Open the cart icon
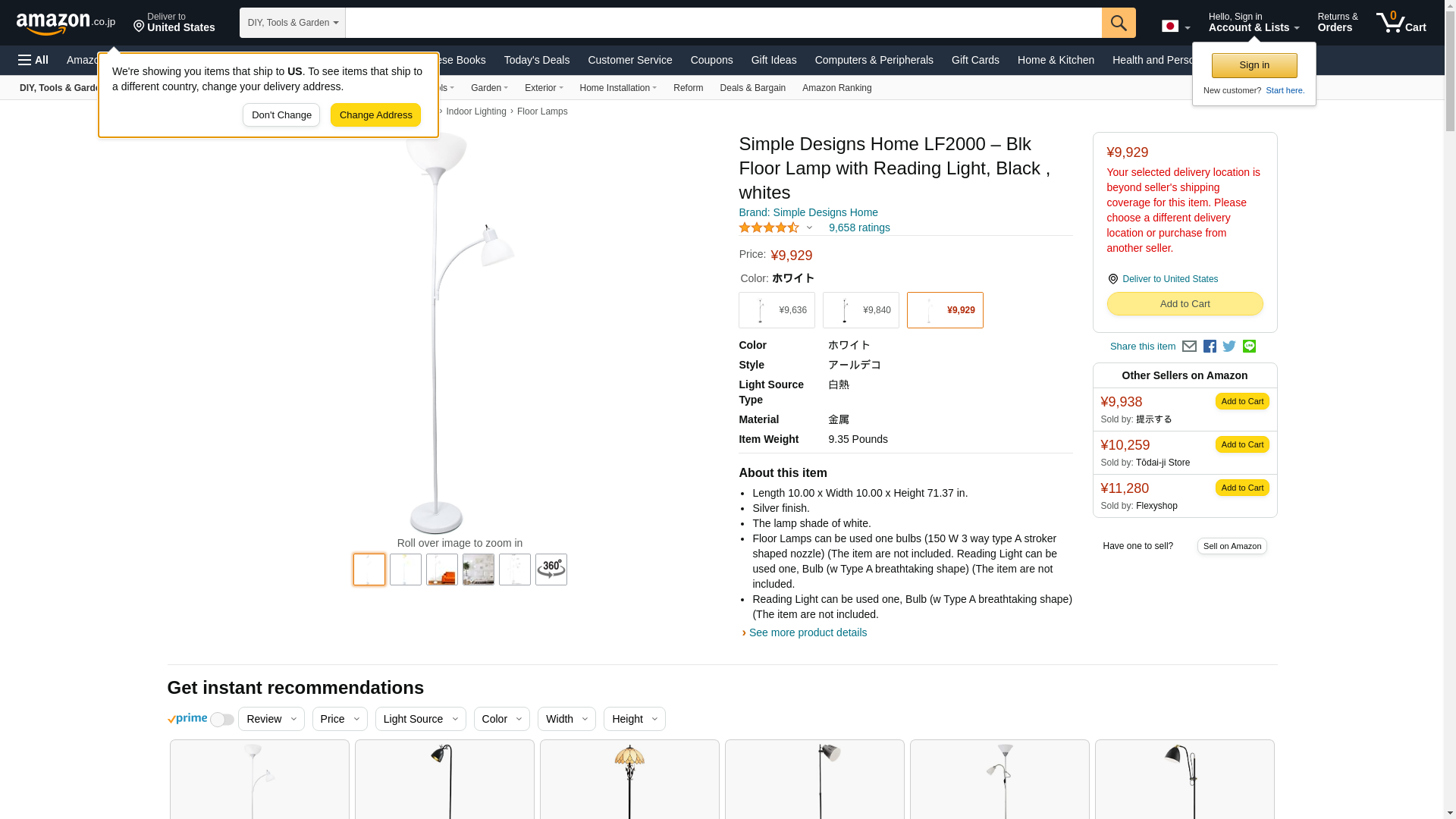 coord(1401,23)
